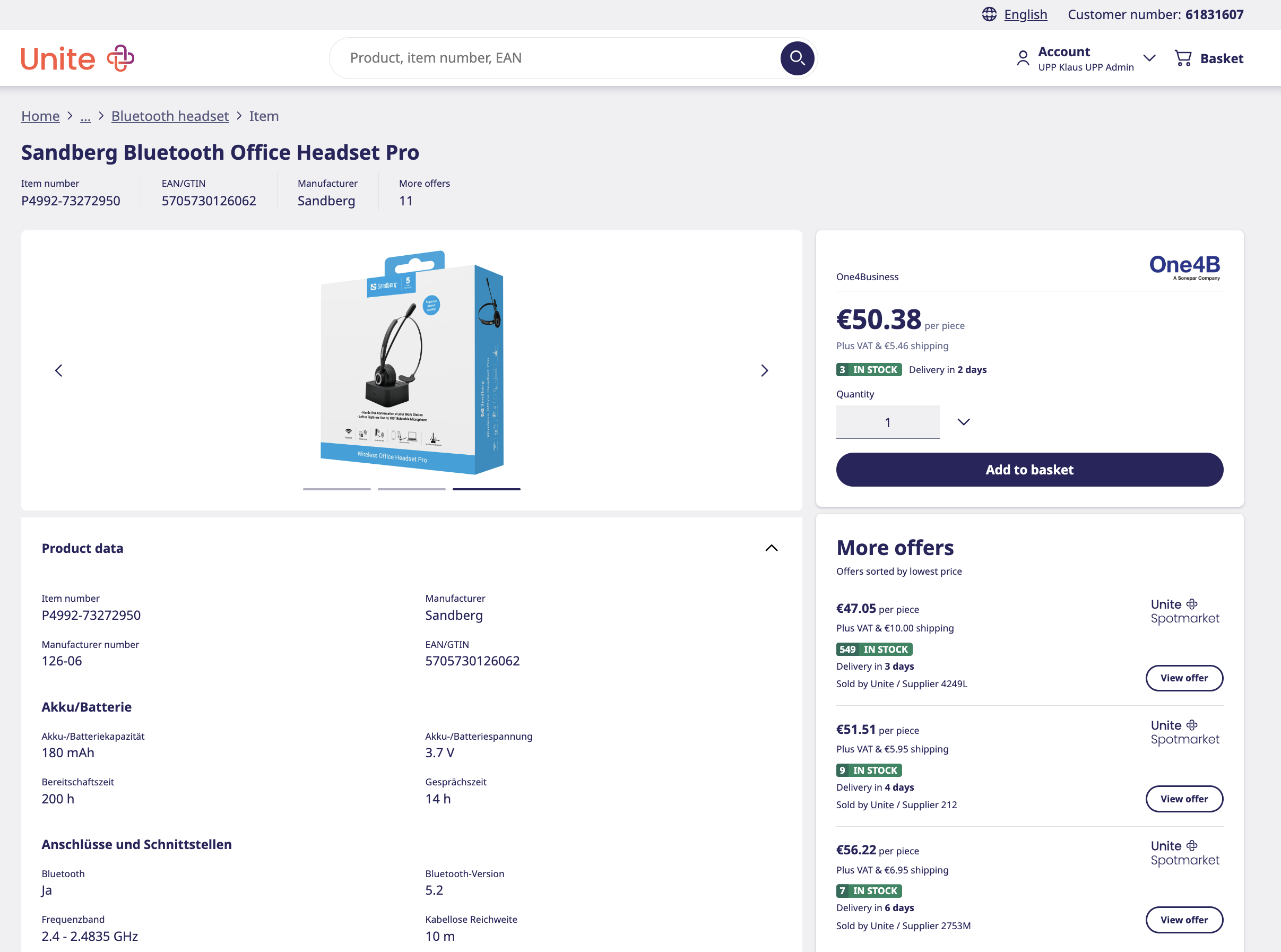
Task: Click the search magnifier button
Action: (x=797, y=58)
